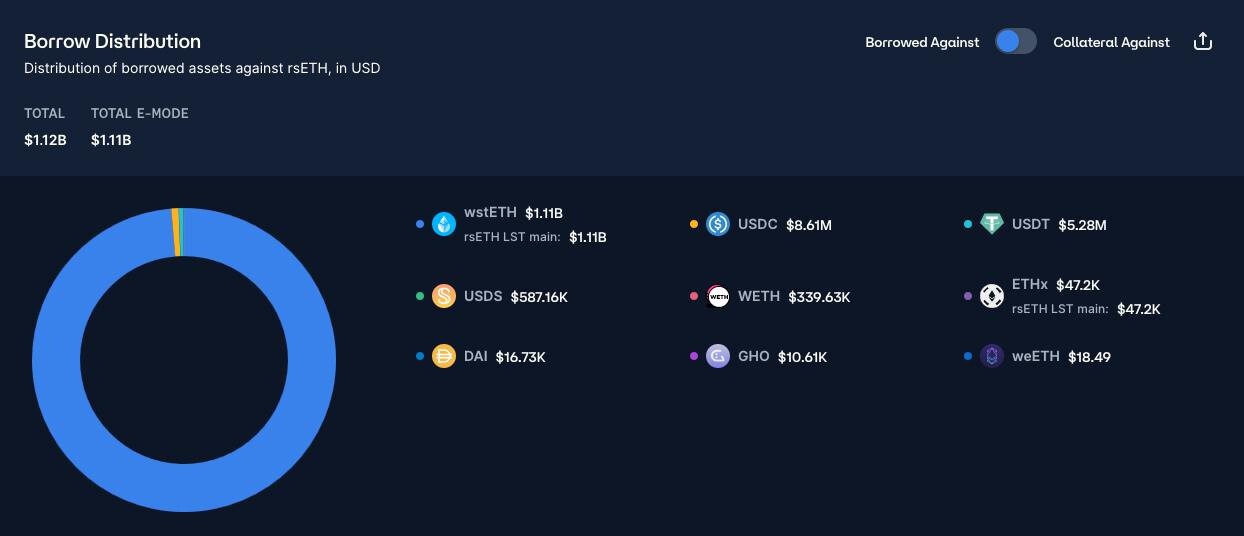Click the wstETH $1.11B legend value
The image size is (1244, 536).
click(544, 213)
